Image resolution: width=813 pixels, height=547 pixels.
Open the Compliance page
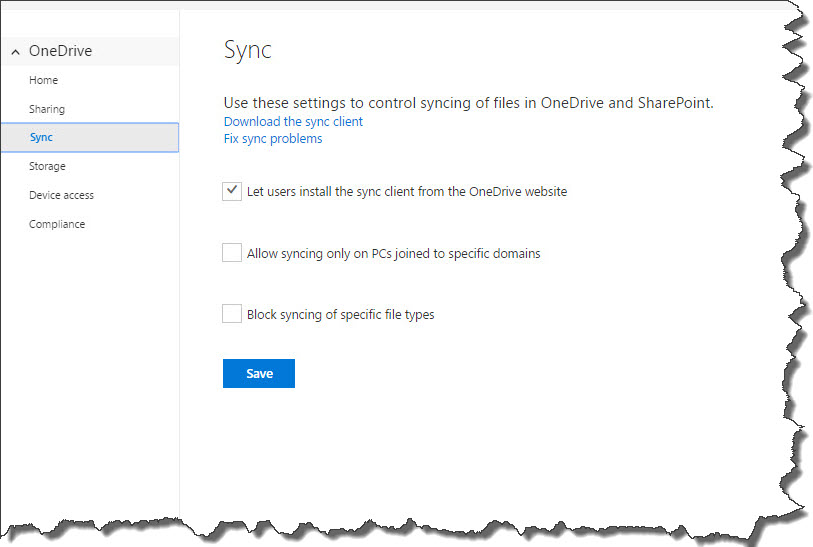click(x=57, y=224)
